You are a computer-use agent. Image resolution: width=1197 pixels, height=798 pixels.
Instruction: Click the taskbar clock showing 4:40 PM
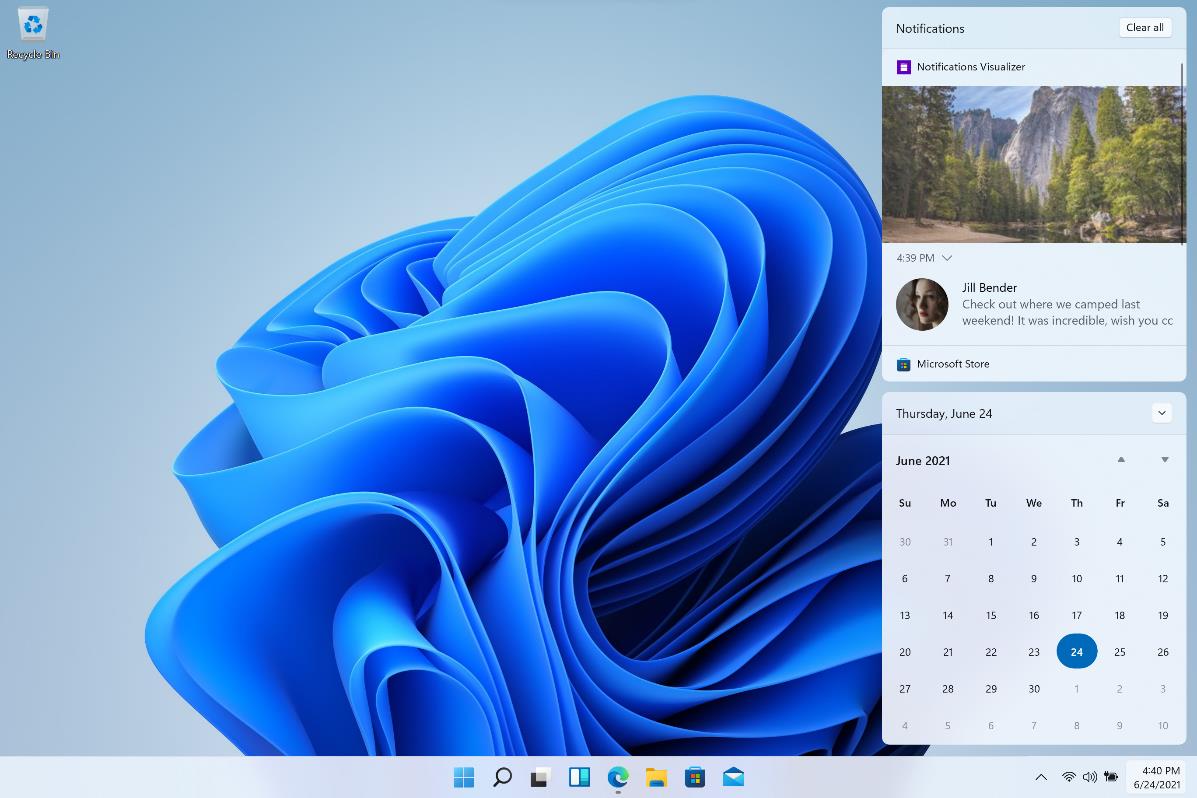pyautogui.click(x=1157, y=777)
